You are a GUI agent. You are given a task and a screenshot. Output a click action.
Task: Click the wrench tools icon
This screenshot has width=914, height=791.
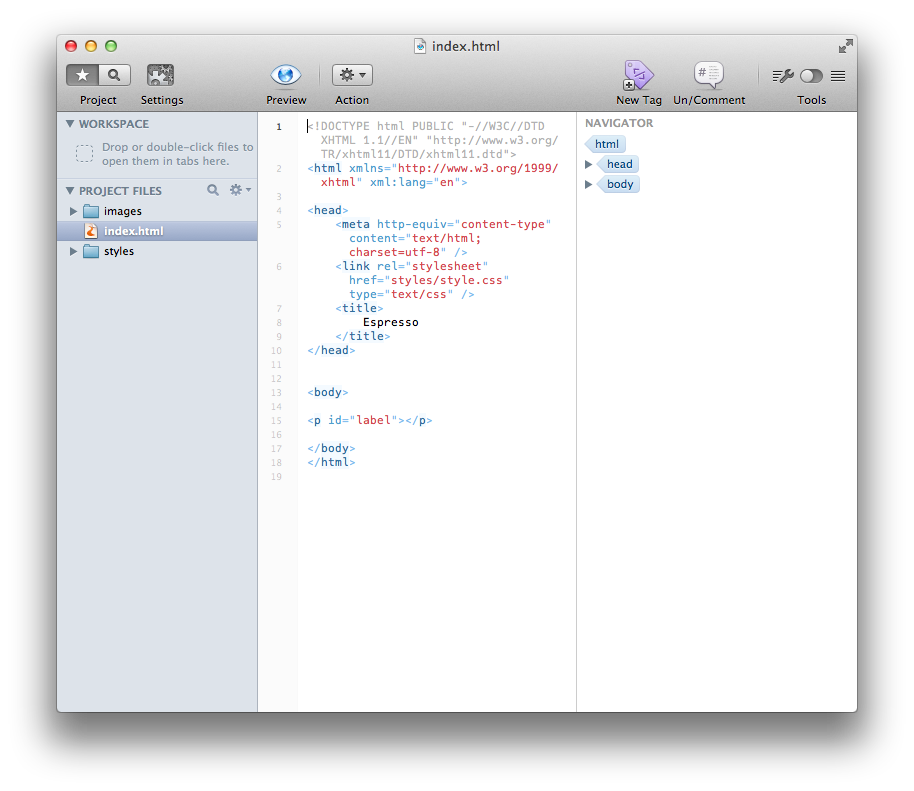[783, 76]
